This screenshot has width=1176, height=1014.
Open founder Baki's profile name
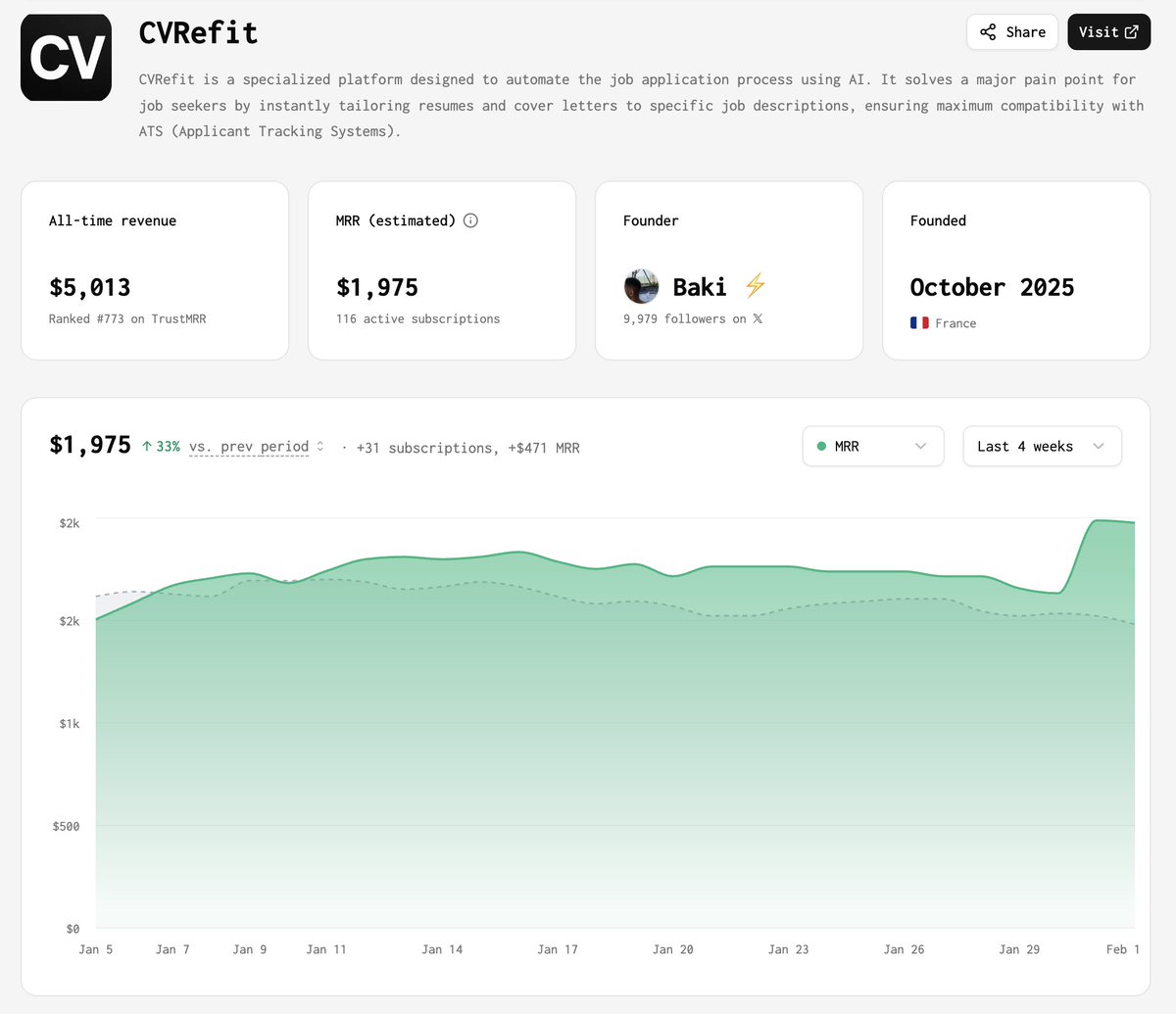700,287
